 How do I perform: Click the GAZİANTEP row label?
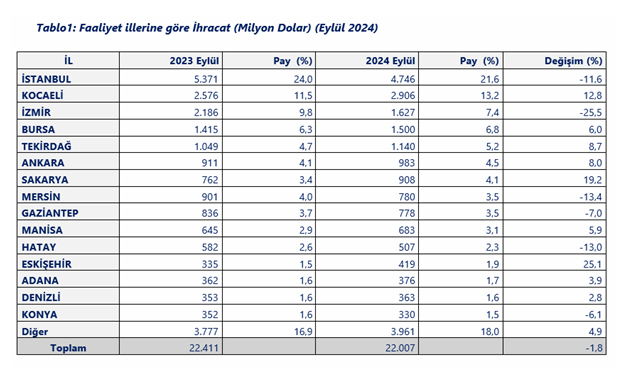point(50,213)
